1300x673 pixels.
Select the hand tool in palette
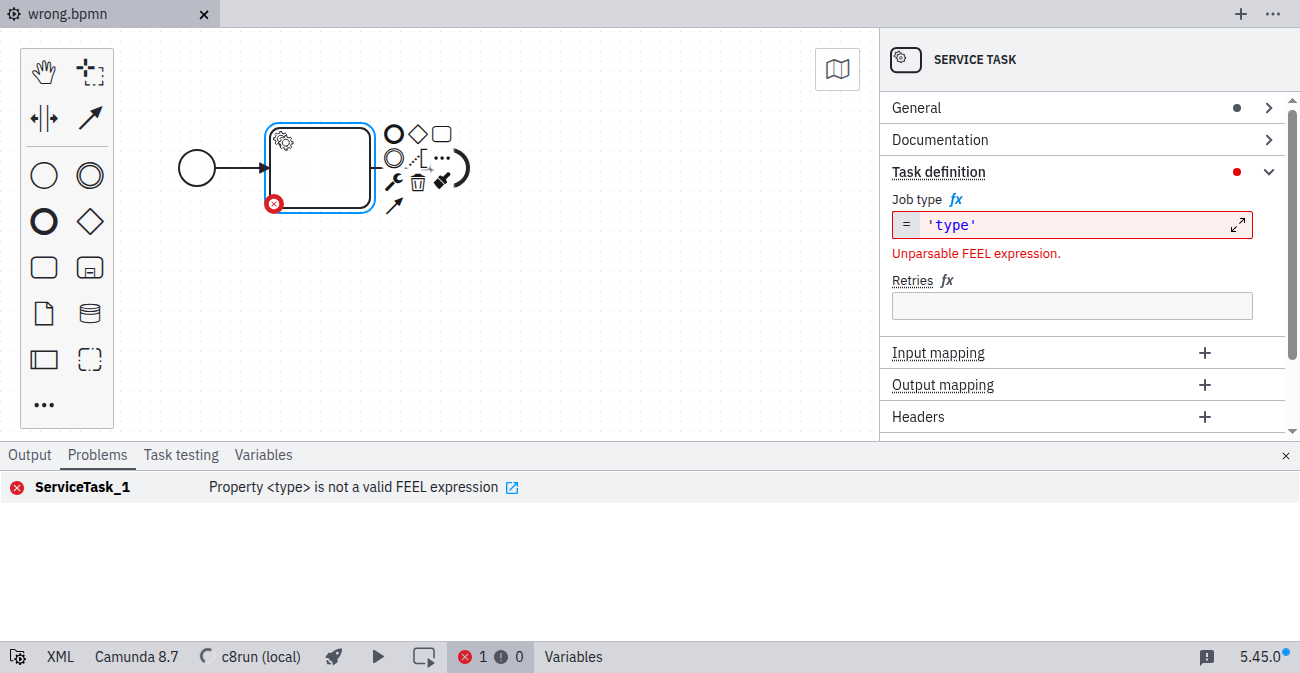click(x=44, y=72)
